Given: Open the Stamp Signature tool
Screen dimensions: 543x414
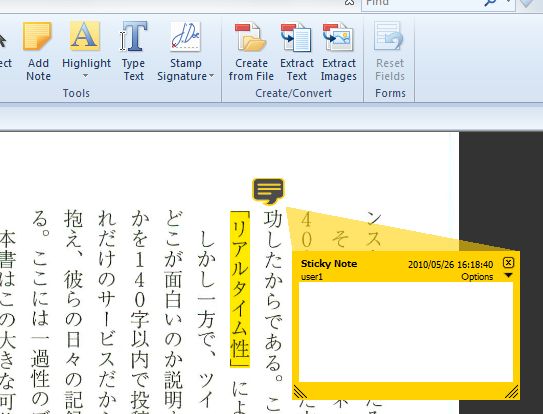Looking at the screenshot, I should click(x=185, y=52).
